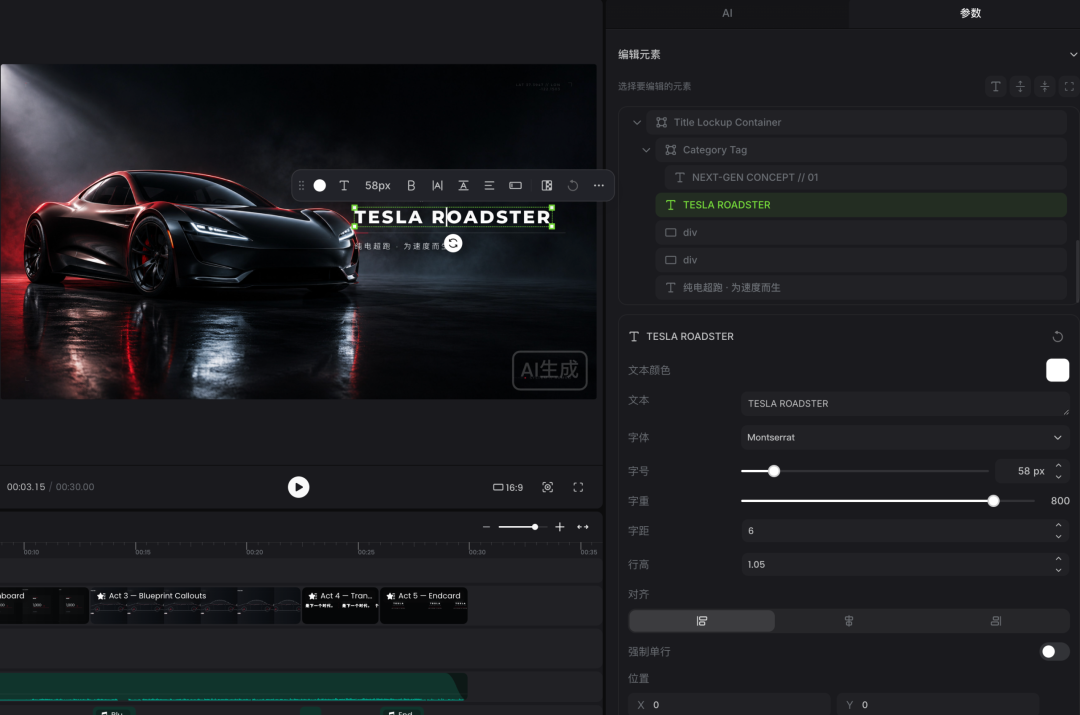Open text alignment option in floating toolbar

pos(489,185)
